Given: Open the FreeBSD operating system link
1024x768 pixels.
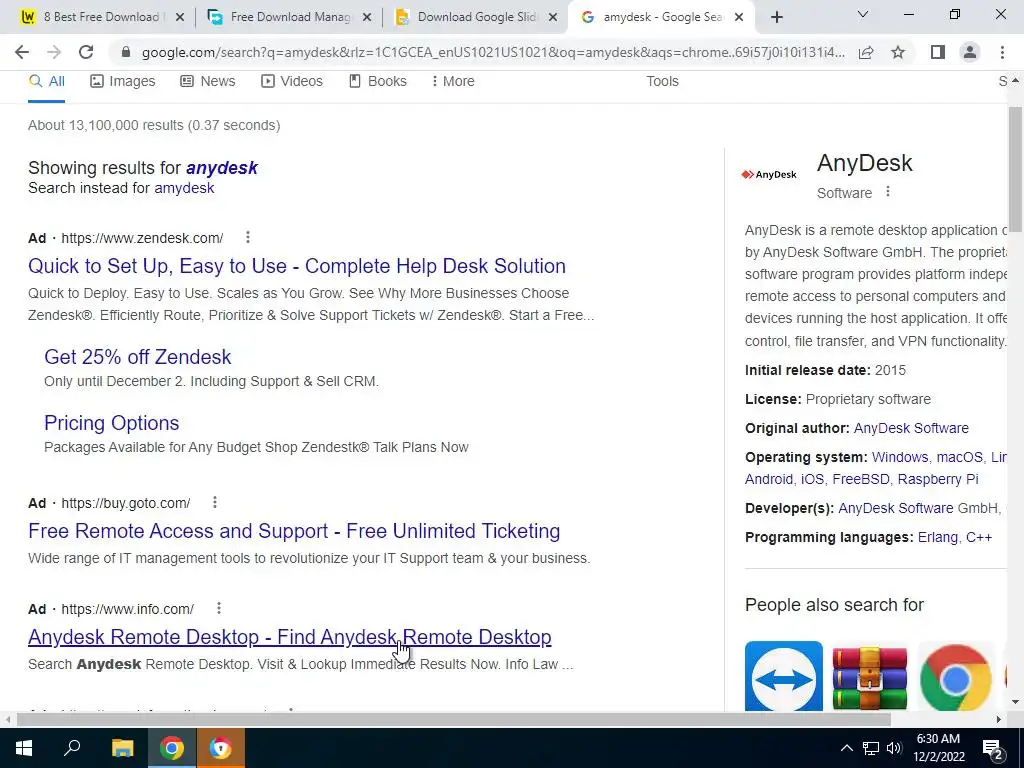Looking at the screenshot, I should pos(861,479).
